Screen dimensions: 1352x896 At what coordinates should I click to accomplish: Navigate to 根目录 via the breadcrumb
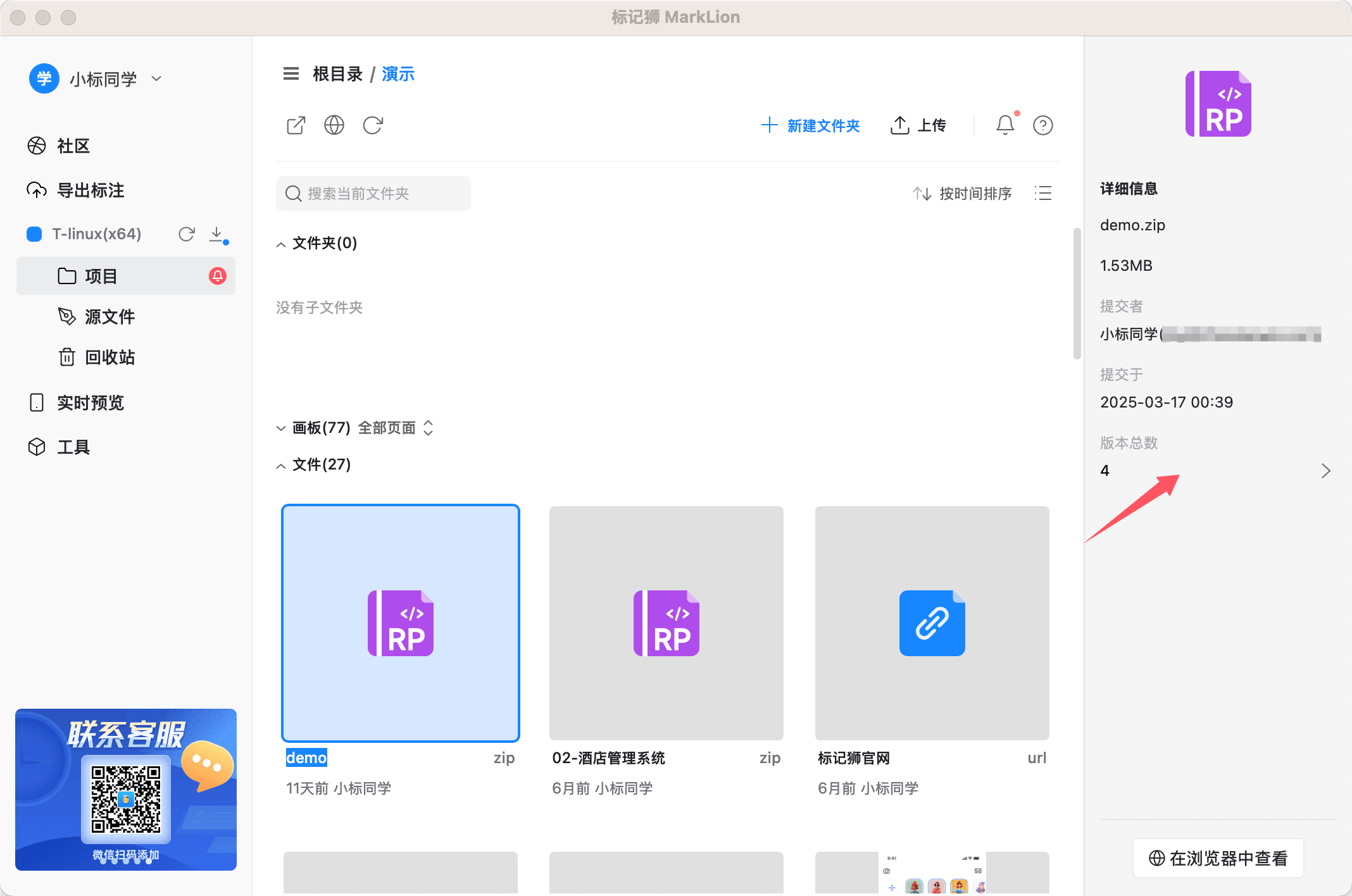point(338,74)
